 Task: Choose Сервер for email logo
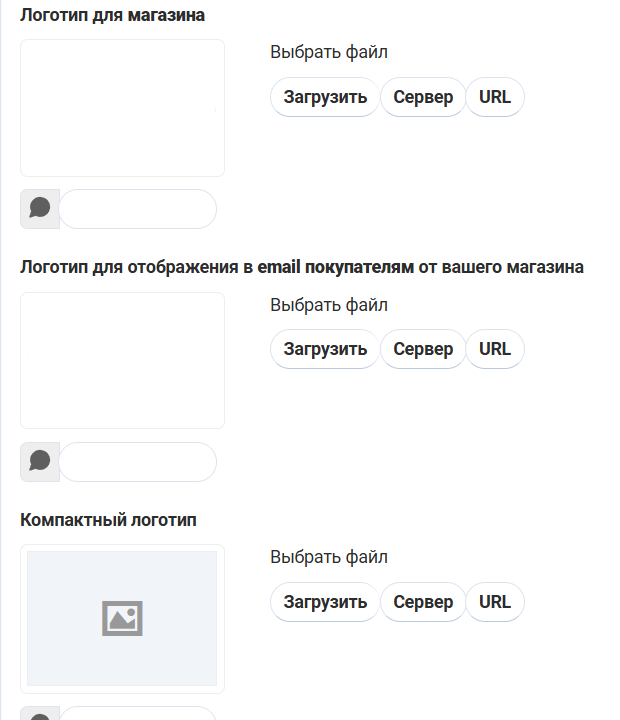pyautogui.click(x=423, y=349)
